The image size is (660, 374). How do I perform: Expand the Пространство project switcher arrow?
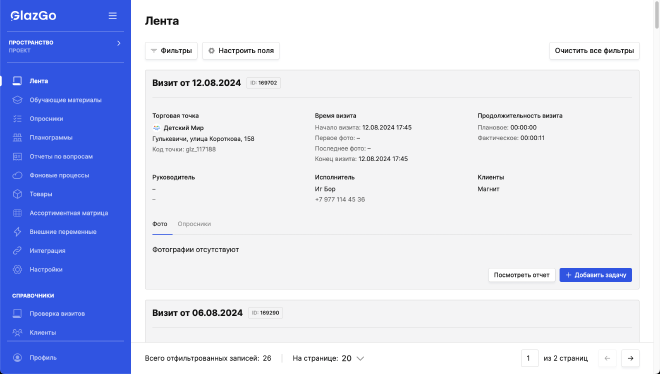click(x=119, y=43)
